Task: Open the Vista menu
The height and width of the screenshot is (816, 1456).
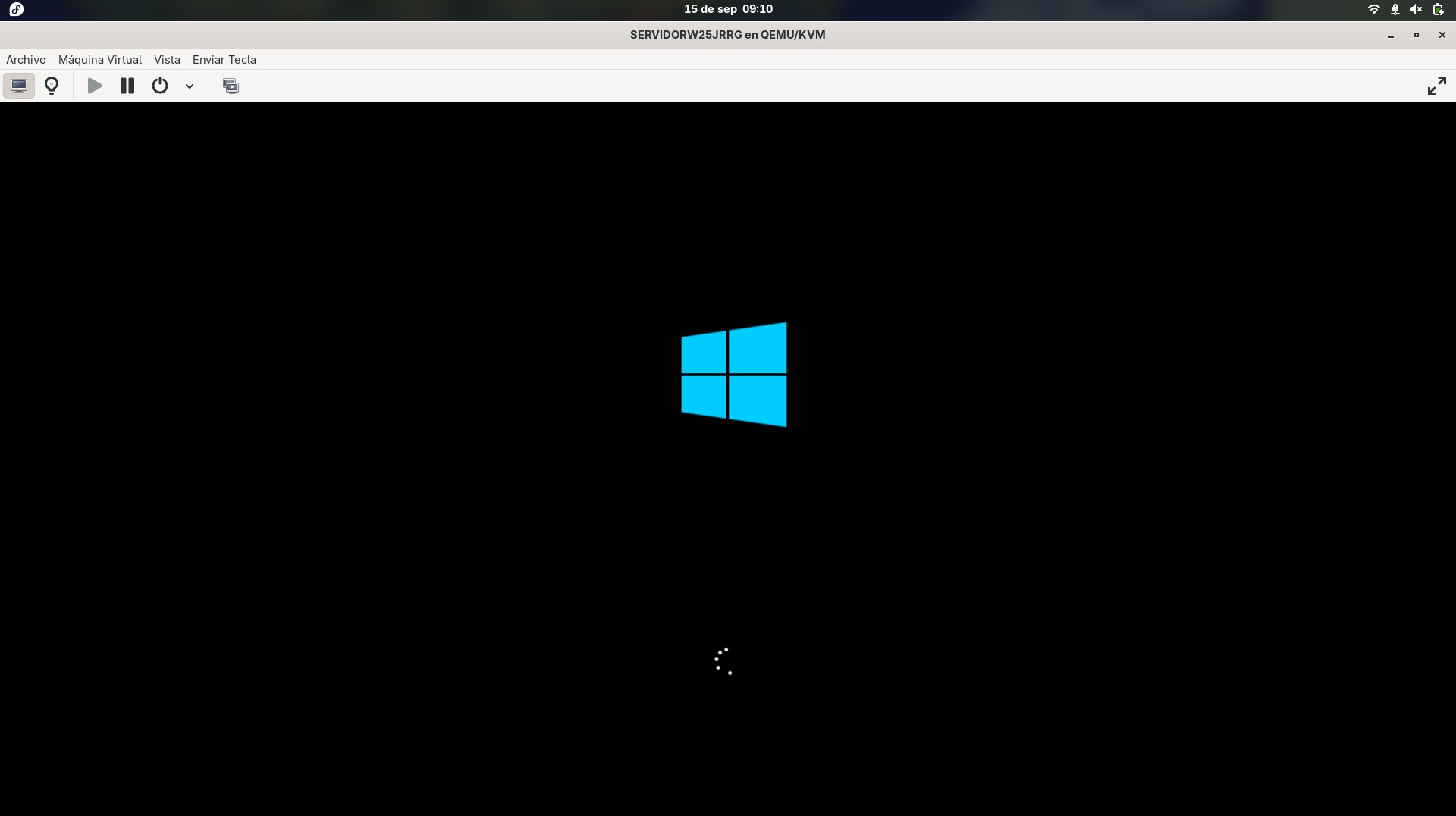Action: pos(167,60)
